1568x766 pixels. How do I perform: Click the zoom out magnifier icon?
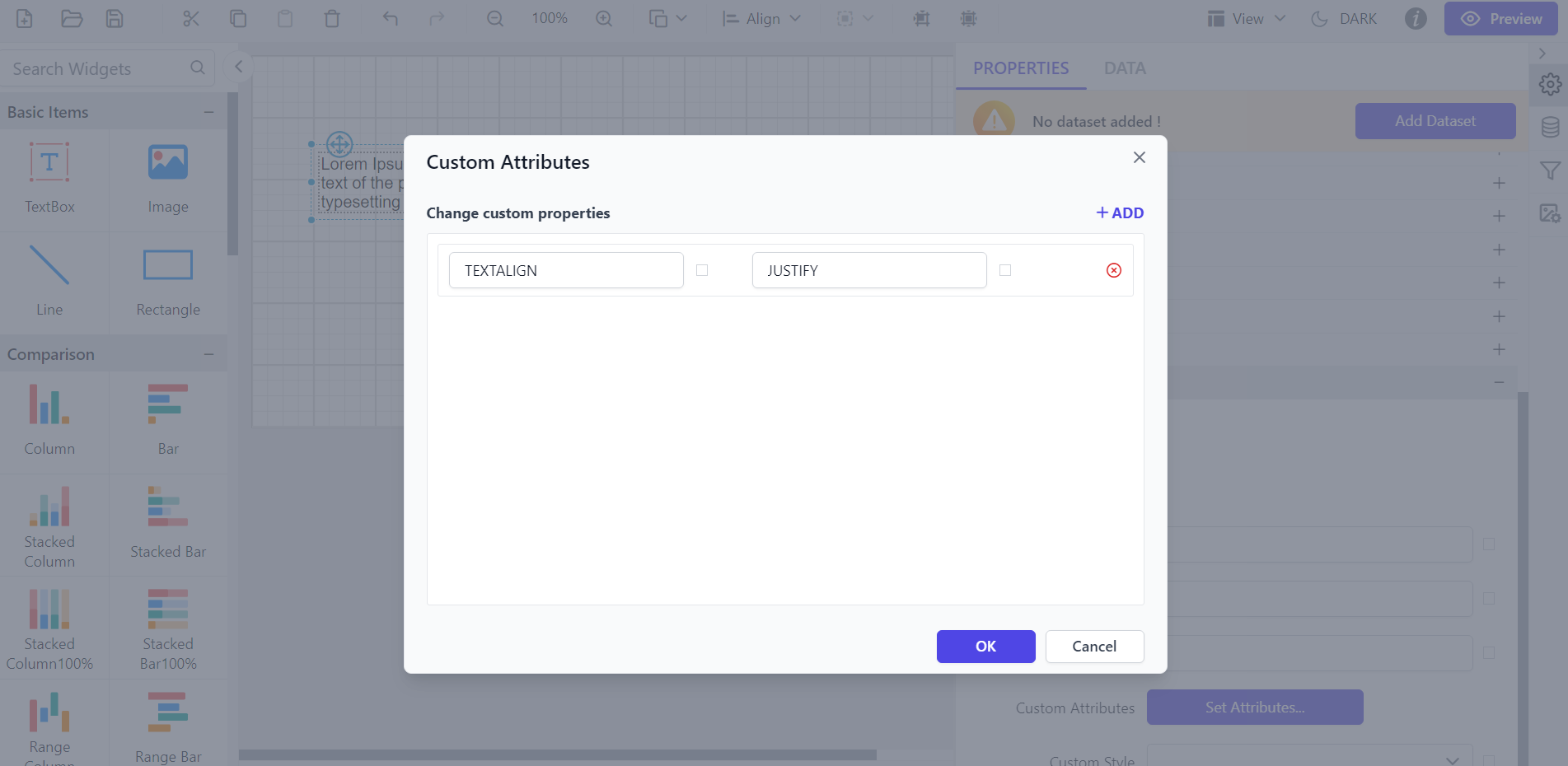click(x=494, y=18)
